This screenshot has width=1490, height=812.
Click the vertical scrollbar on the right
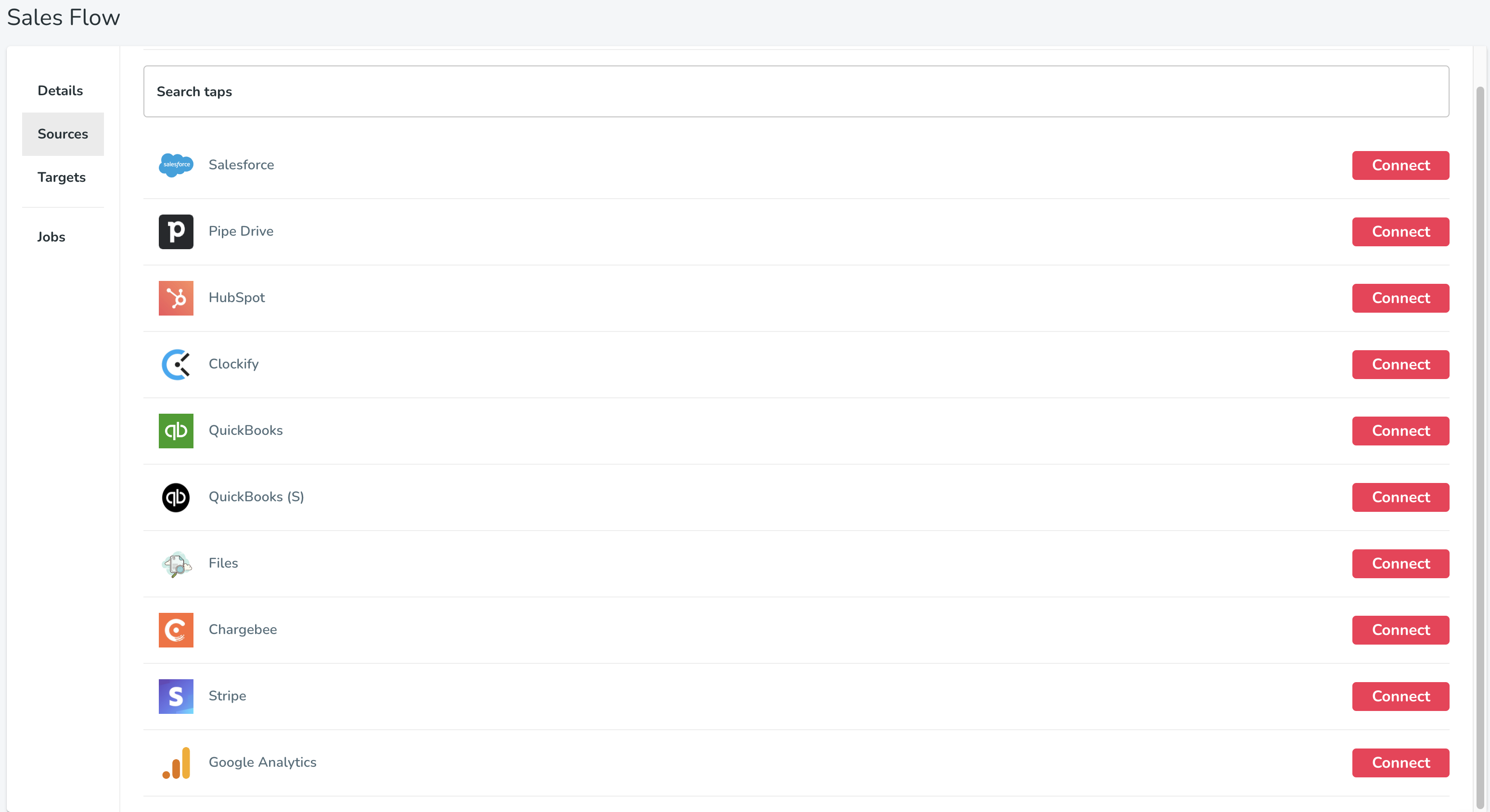coord(1479,448)
